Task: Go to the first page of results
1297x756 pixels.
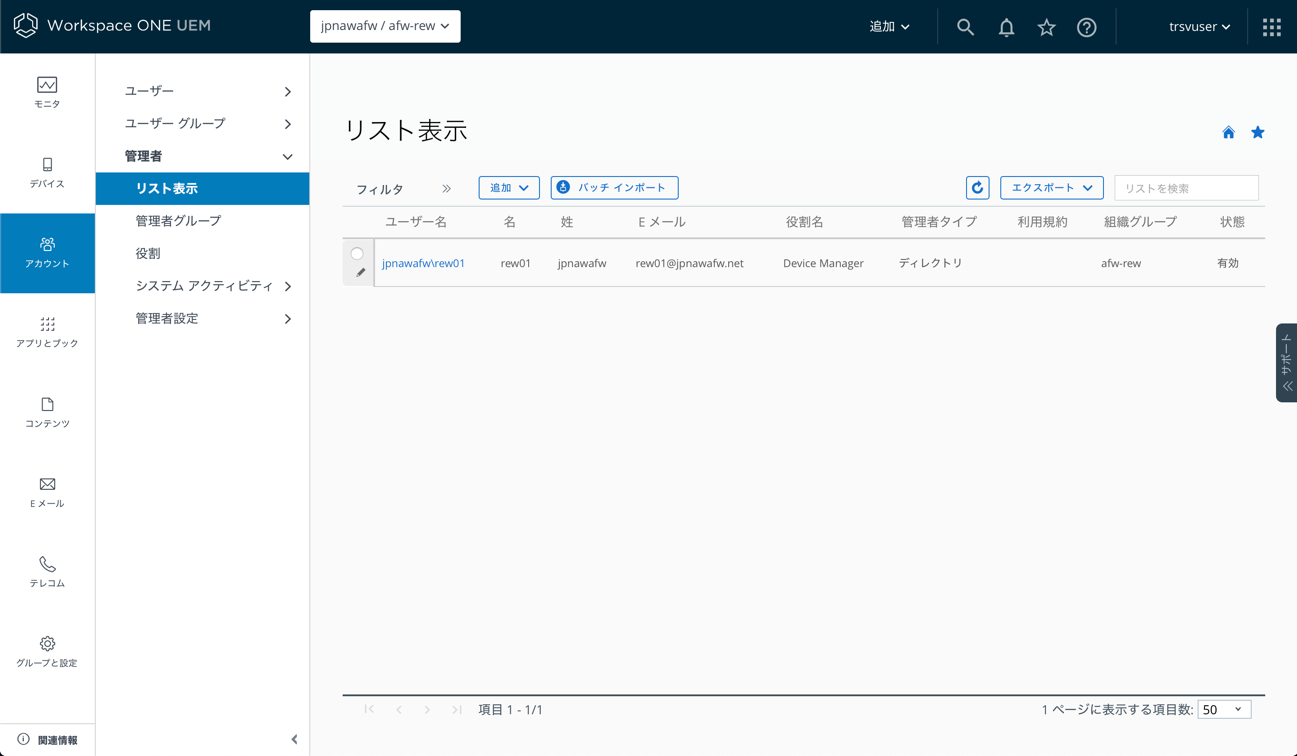Action: pos(370,709)
